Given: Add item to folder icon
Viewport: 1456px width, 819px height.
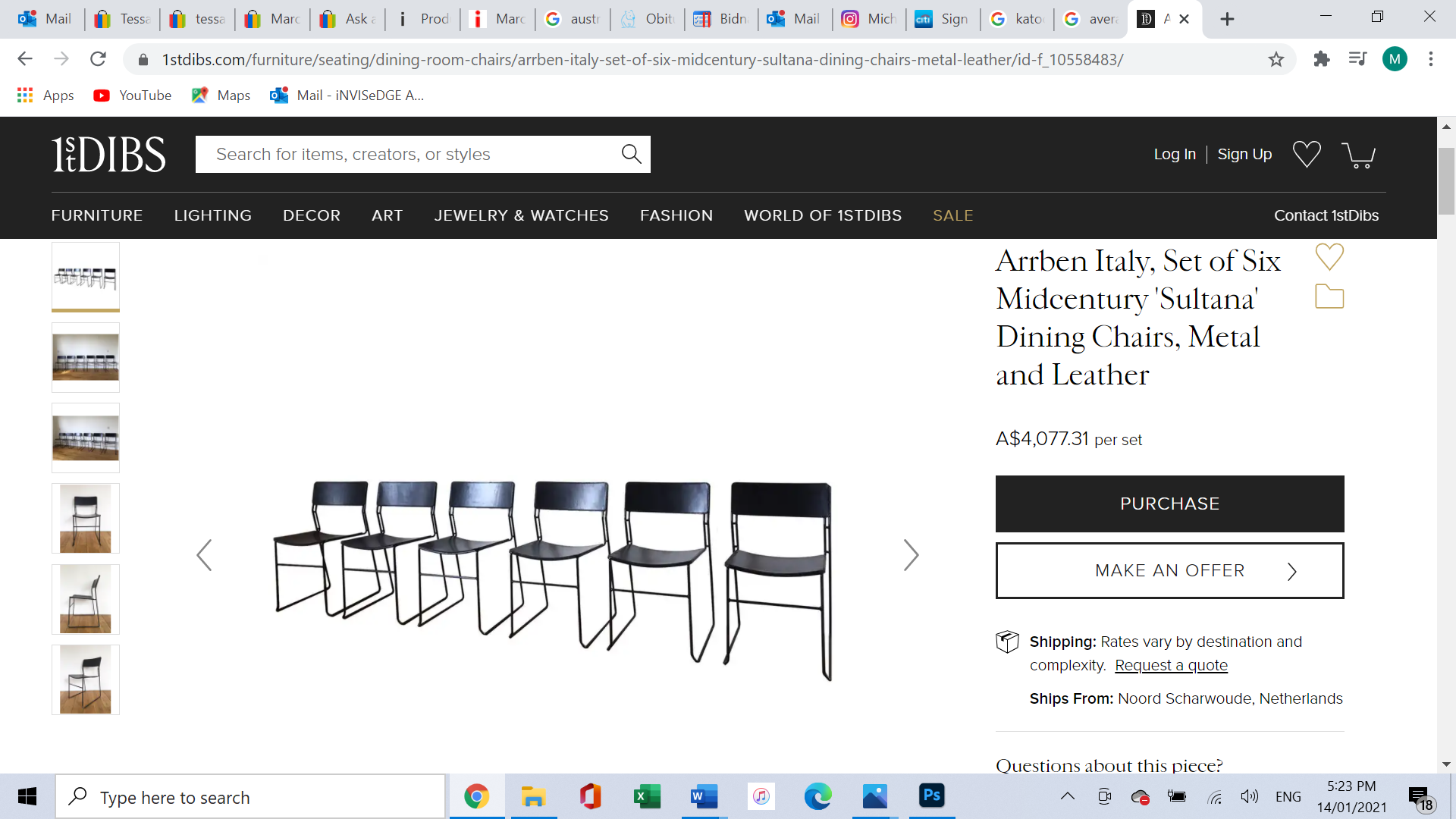Looking at the screenshot, I should 1329,297.
